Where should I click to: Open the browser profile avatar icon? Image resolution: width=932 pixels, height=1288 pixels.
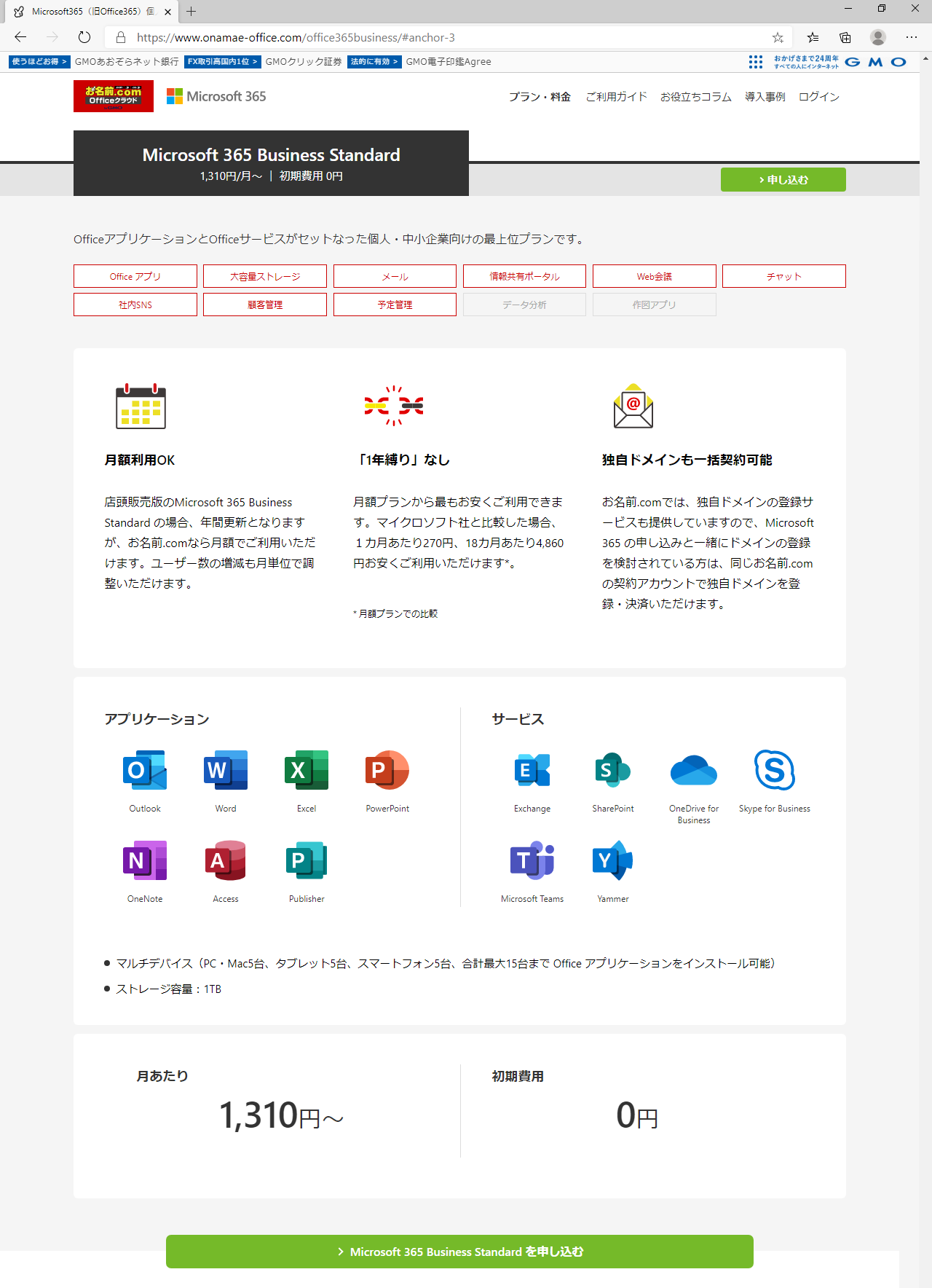[x=878, y=37]
